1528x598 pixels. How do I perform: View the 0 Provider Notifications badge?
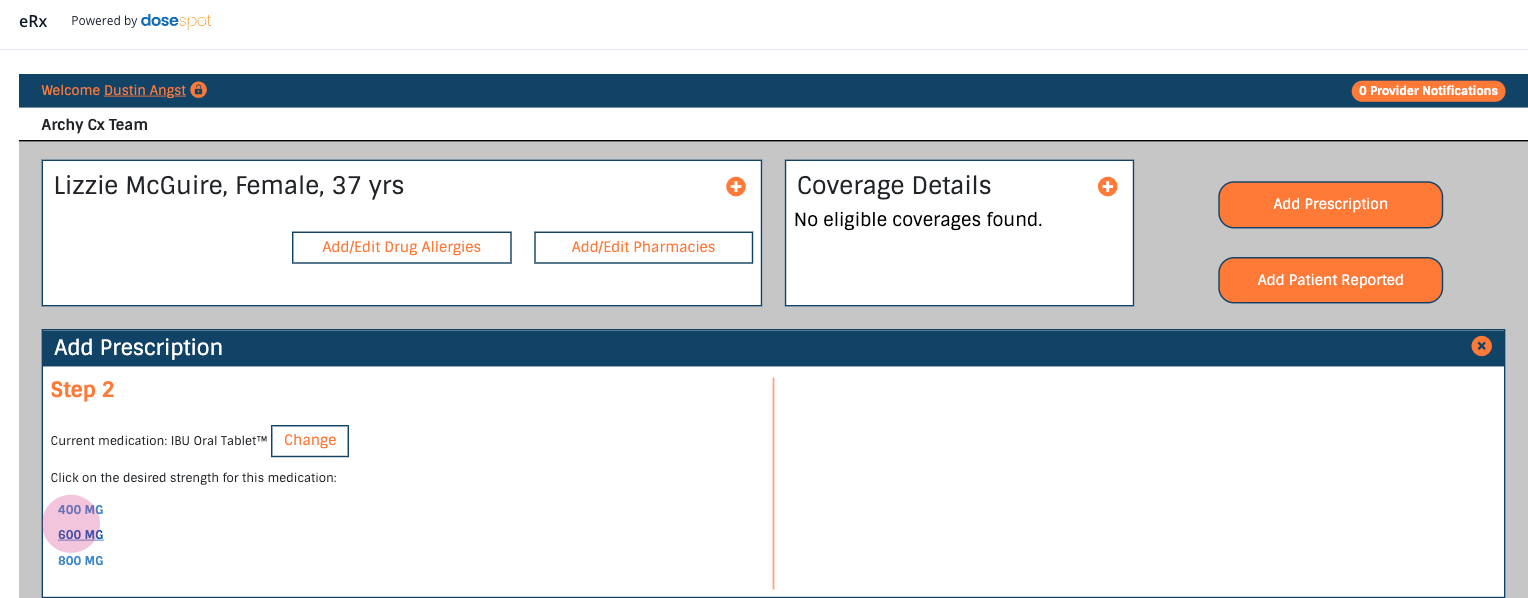pyautogui.click(x=1428, y=91)
